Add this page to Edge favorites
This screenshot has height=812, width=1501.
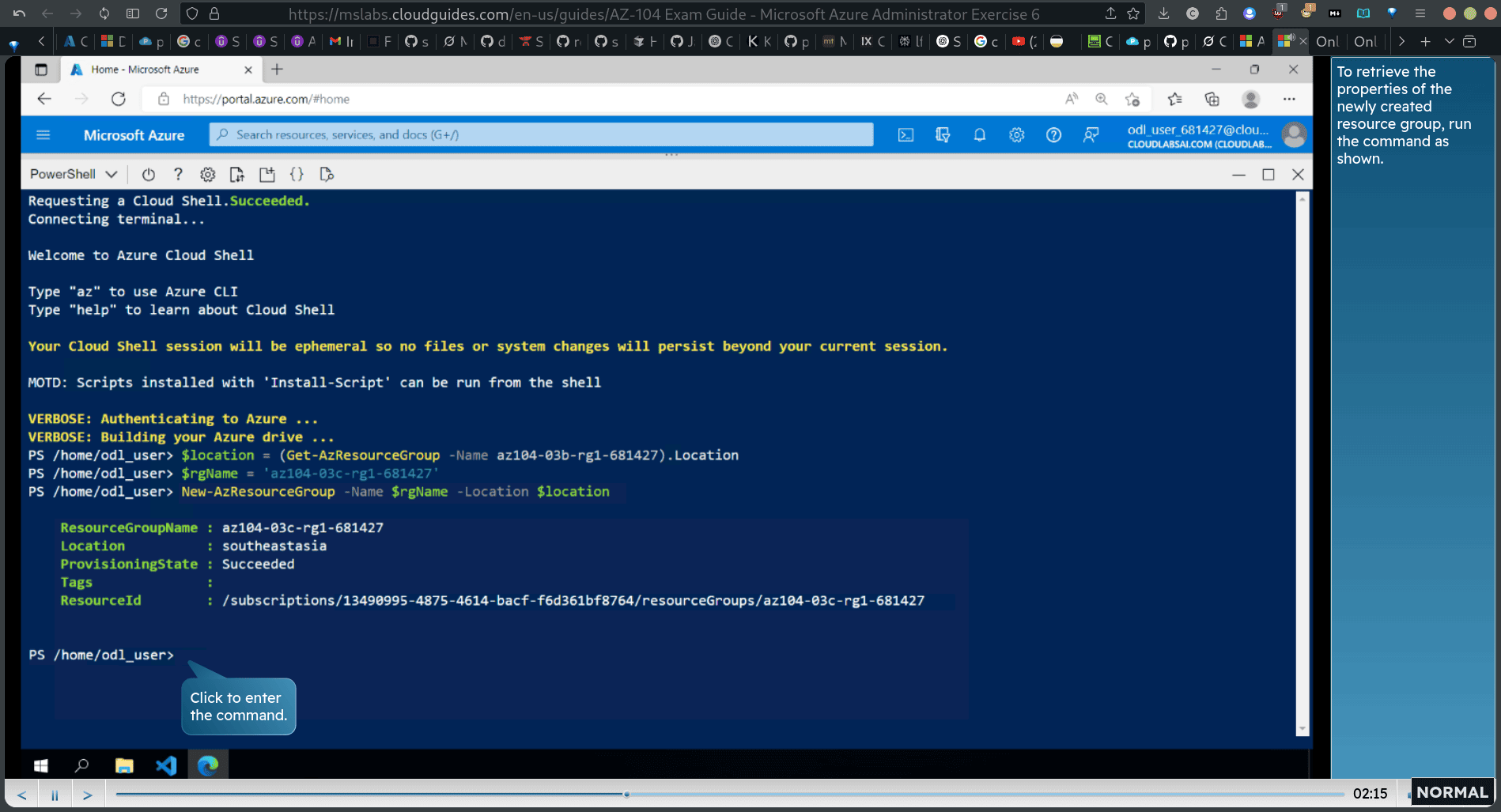[1132, 99]
